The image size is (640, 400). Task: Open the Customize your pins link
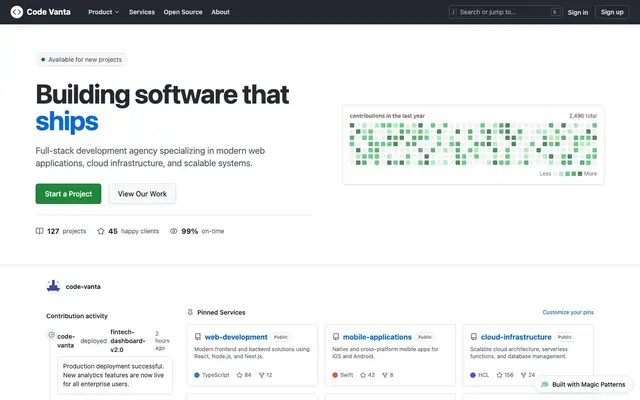568,312
